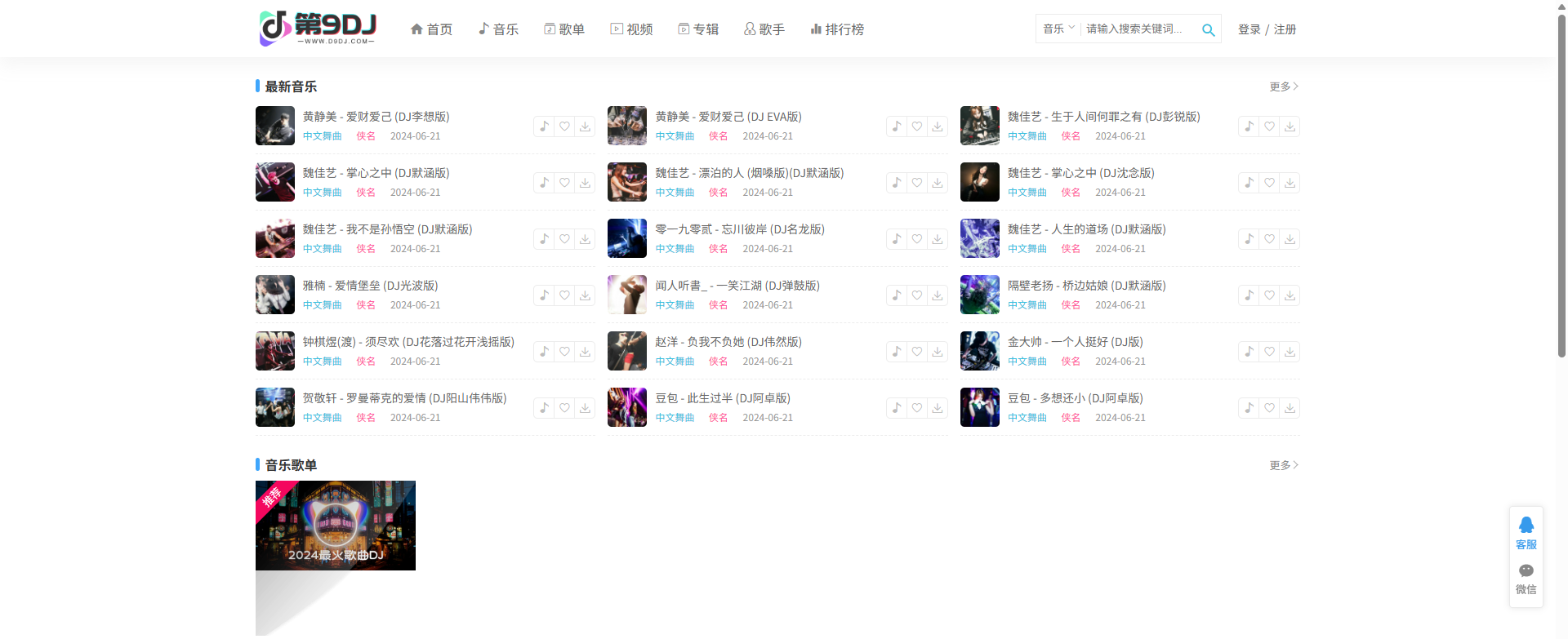Viewport: 1568px width, 639px height.
Task: Open the 歌手 navigation menu item
Action: [x=764, y=29]
